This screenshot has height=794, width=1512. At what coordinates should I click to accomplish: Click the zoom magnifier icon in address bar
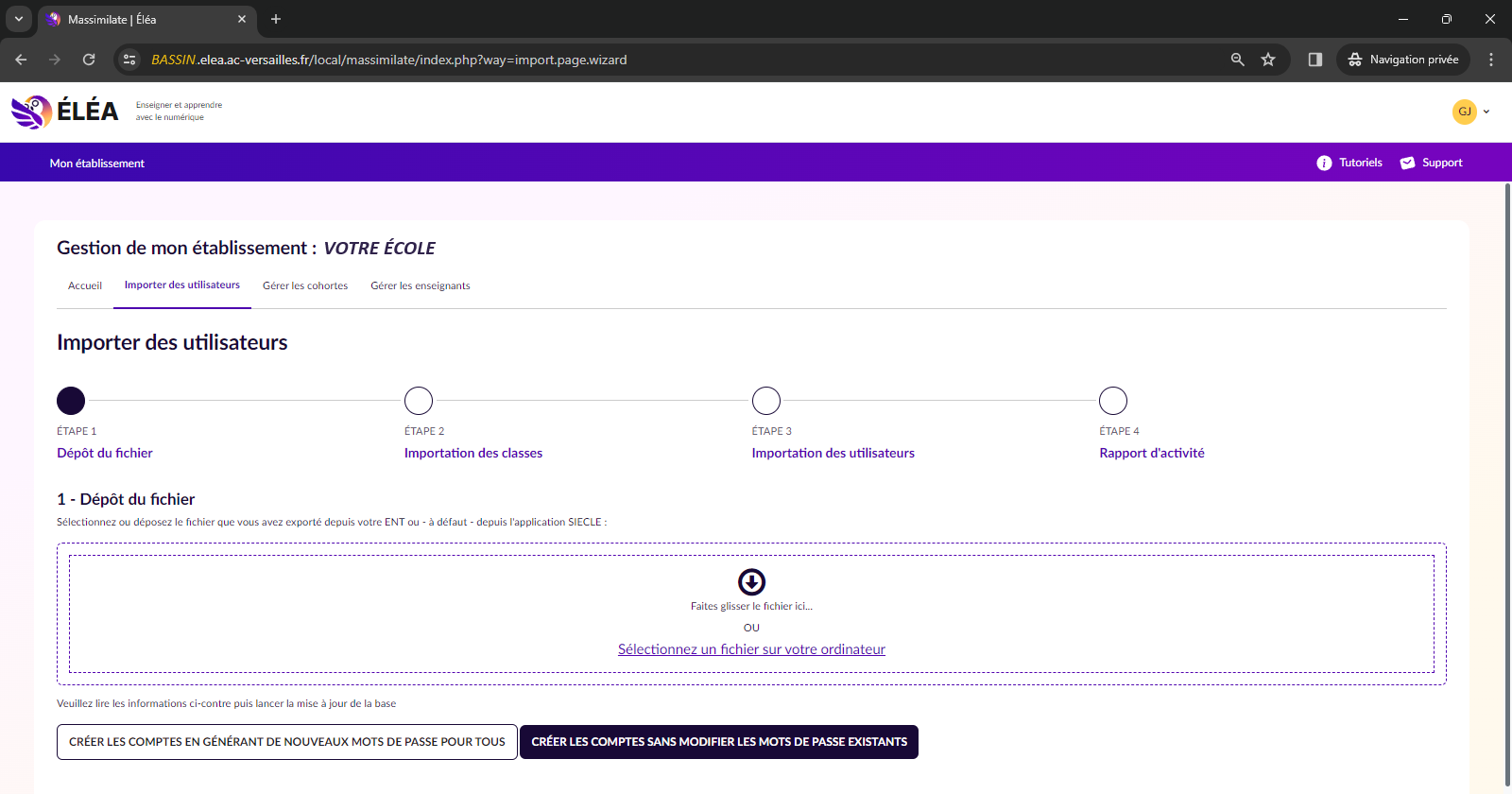[1237, 60]
